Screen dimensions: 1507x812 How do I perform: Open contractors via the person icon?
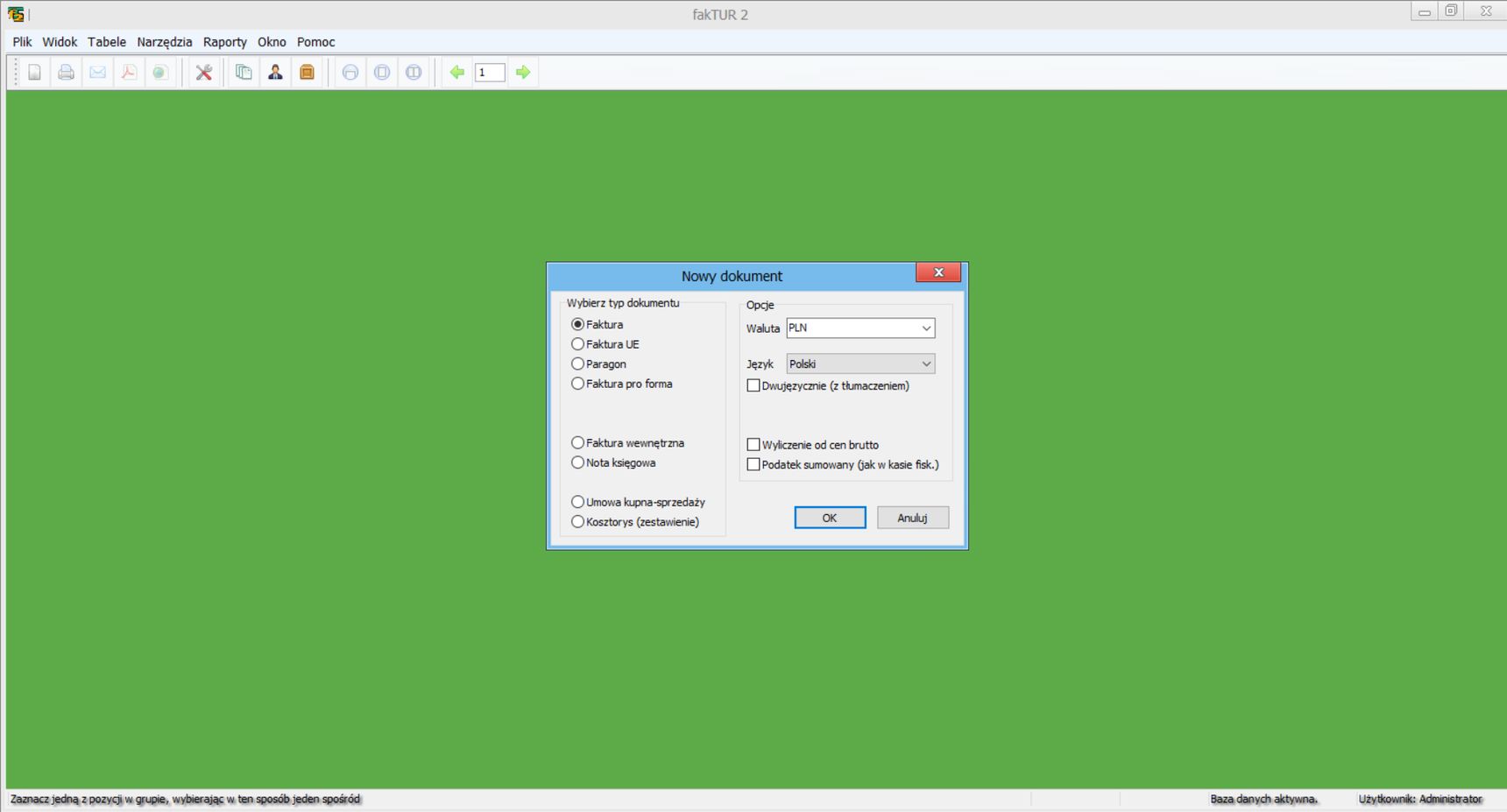[x=275, y=73]
